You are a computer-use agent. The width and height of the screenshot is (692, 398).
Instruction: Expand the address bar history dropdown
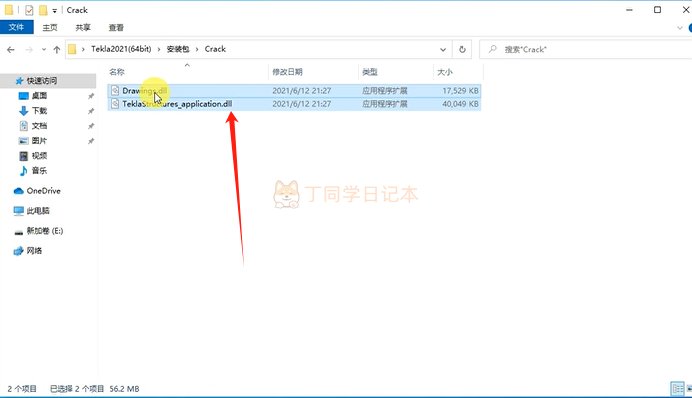(x=443, y=49)
